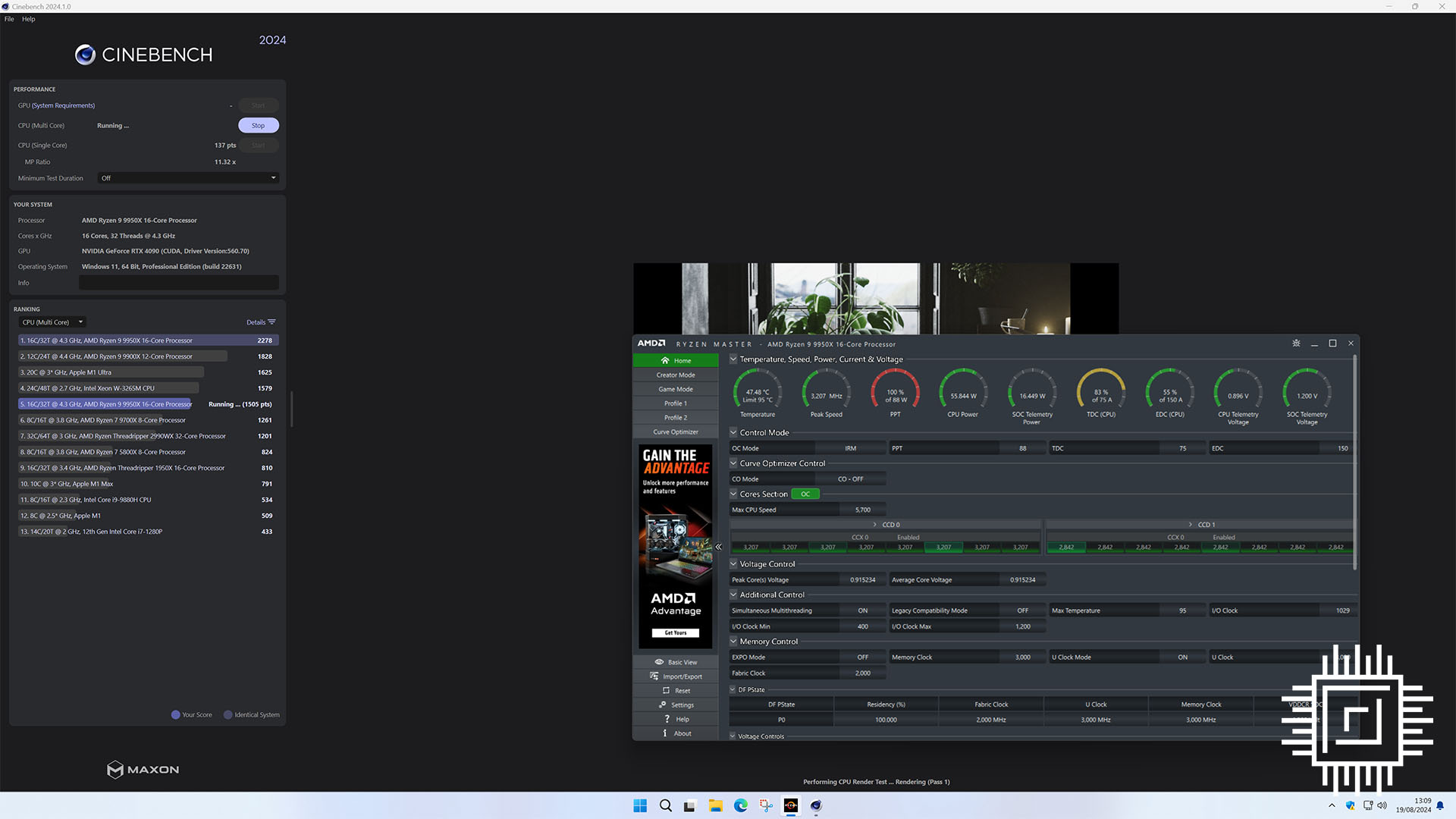Viewport: 1456px width, 819px height.
Task: Click the volume icon in system tray
Action: [1382, 805]
